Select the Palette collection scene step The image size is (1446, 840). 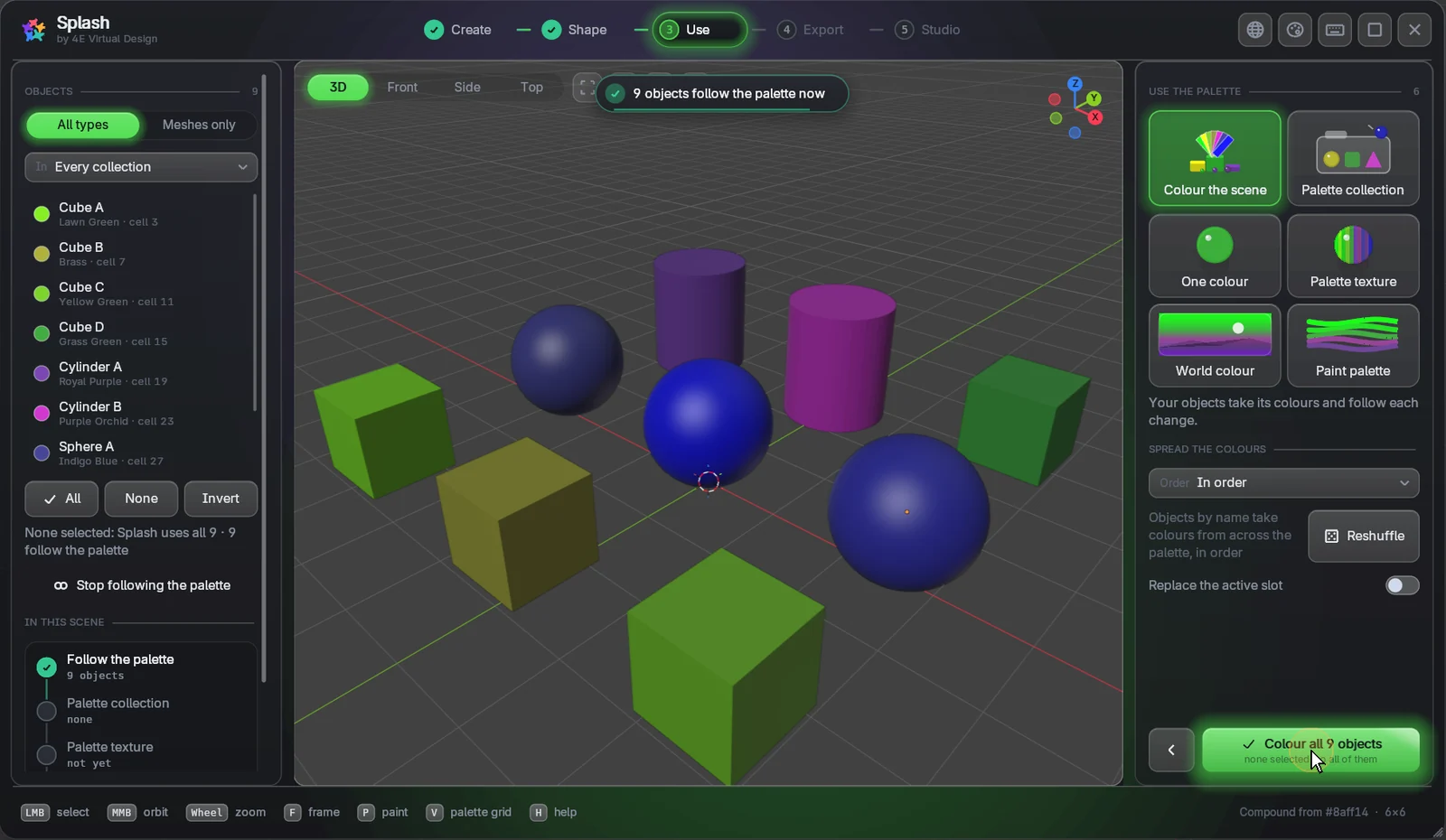tap(141, 711)
